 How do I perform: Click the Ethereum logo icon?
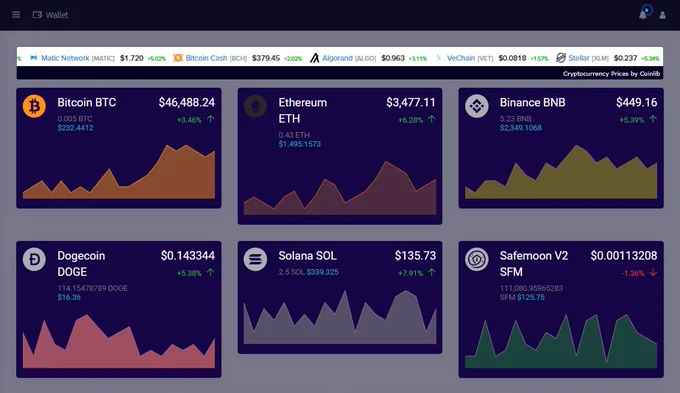click(255, 106)
